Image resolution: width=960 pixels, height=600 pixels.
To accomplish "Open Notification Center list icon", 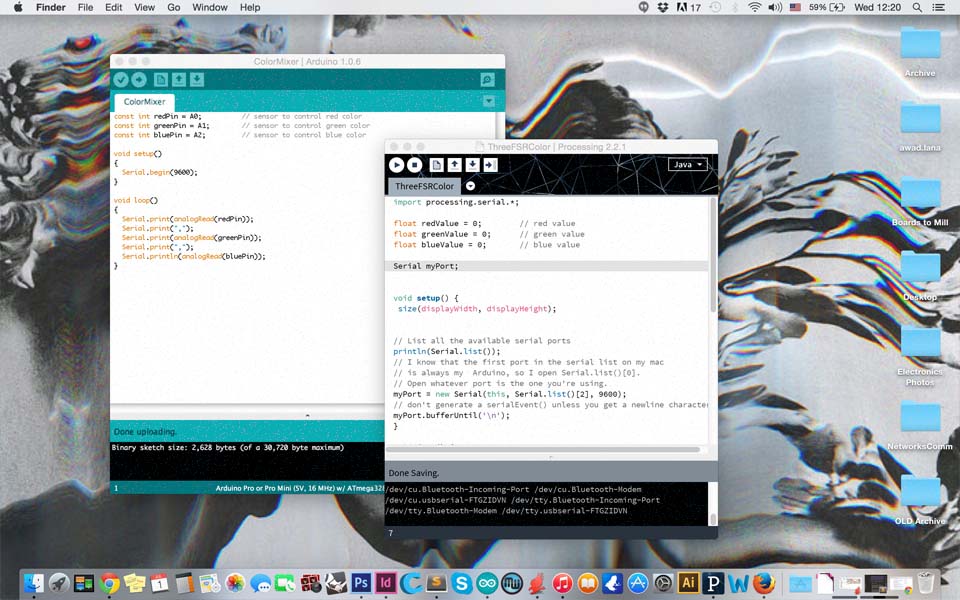I will pyautogui.click(x=938, y=7).
